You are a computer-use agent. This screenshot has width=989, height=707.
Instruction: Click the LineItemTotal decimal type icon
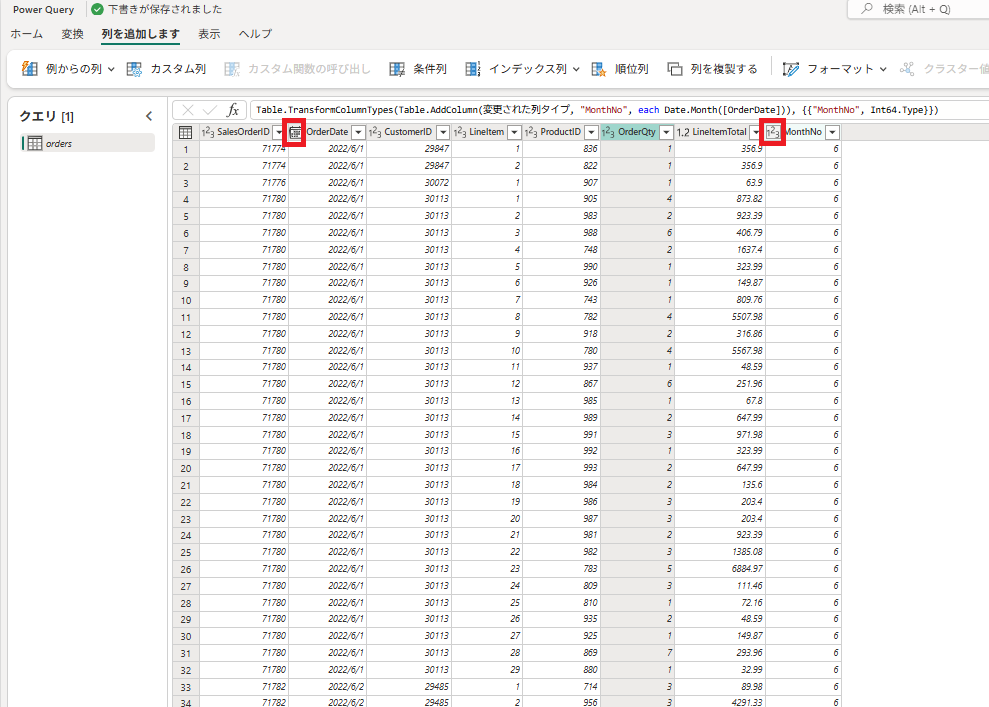[x=682, y=132]
